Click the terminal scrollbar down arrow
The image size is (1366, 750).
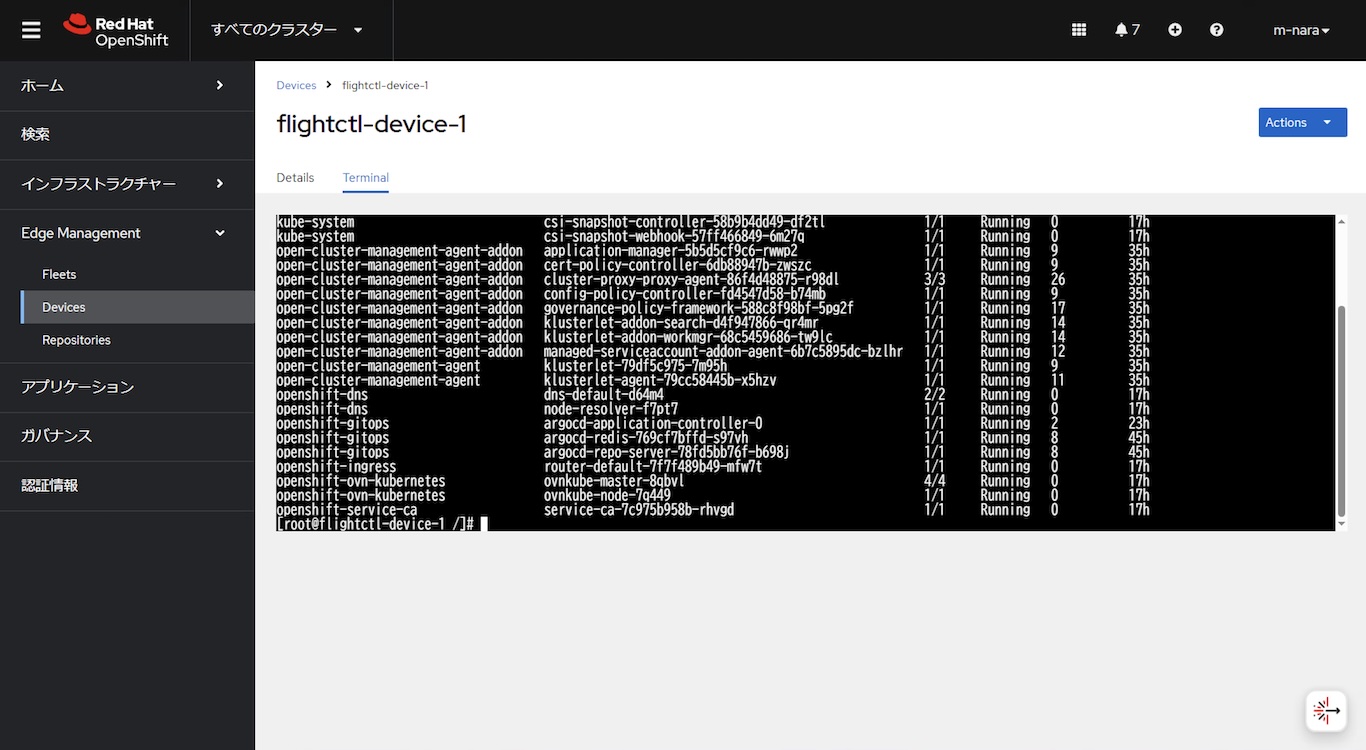click(1341, 524)
